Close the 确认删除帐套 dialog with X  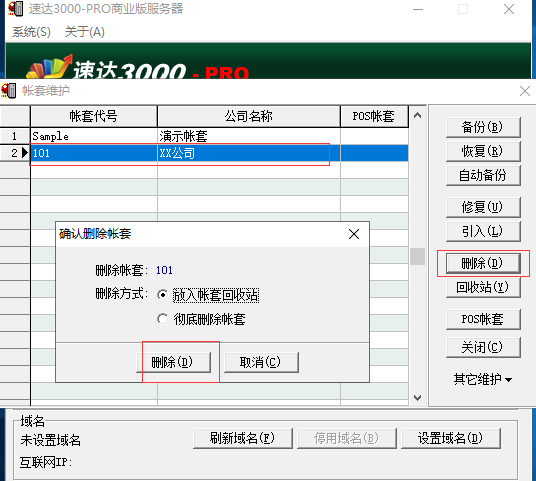354,234
